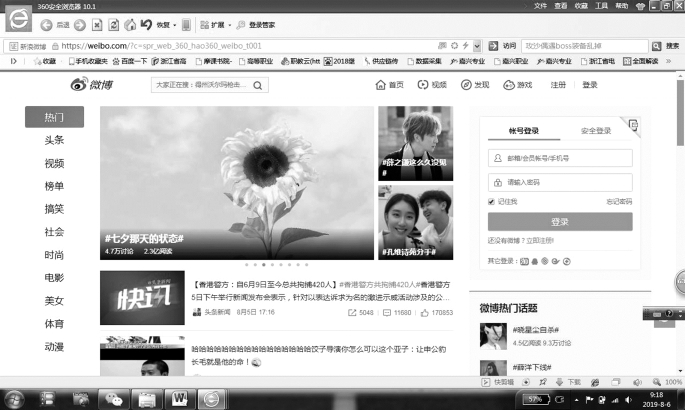
Task: Click the page vertical scrollbar thumb
Action: [680, 113]
